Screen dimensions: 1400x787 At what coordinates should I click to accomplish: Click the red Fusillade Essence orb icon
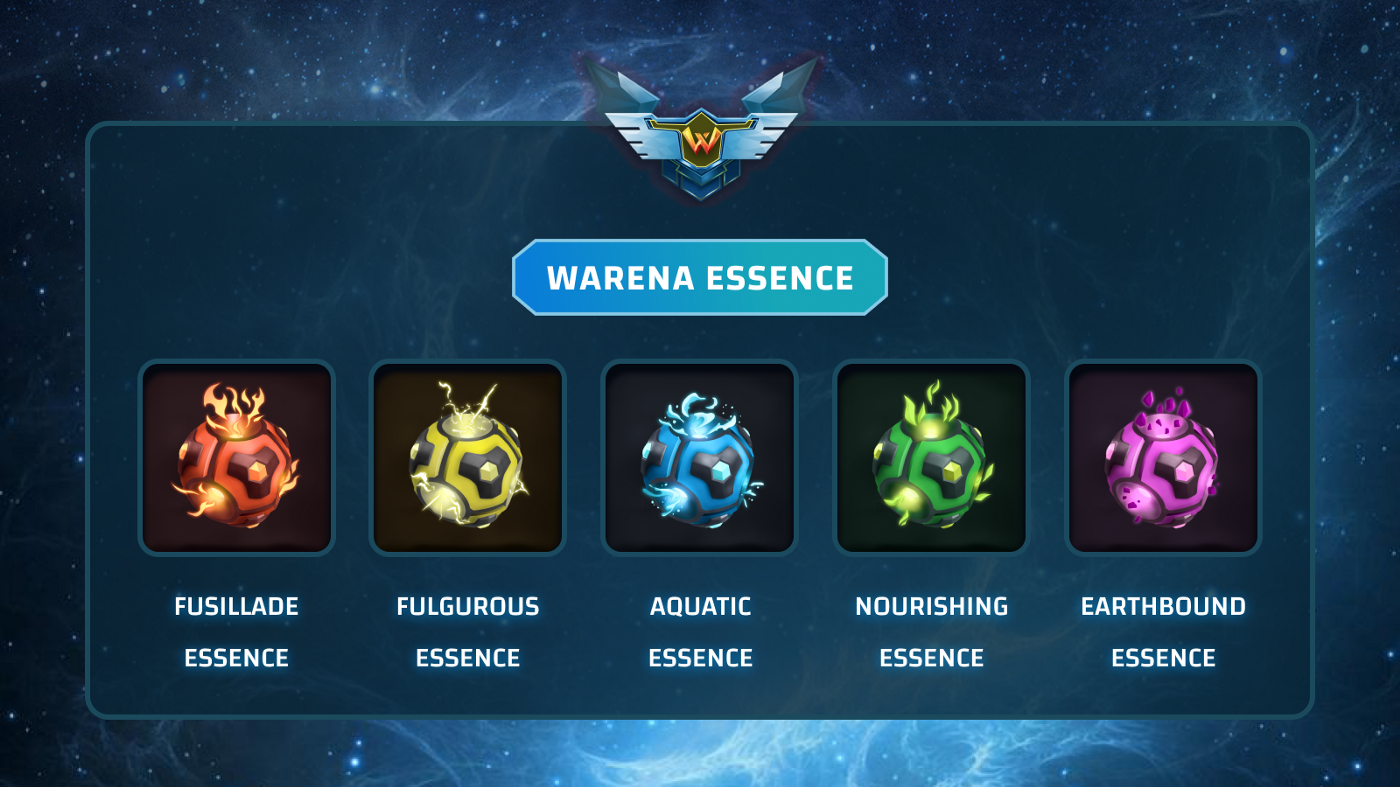(x=236, y=458)
